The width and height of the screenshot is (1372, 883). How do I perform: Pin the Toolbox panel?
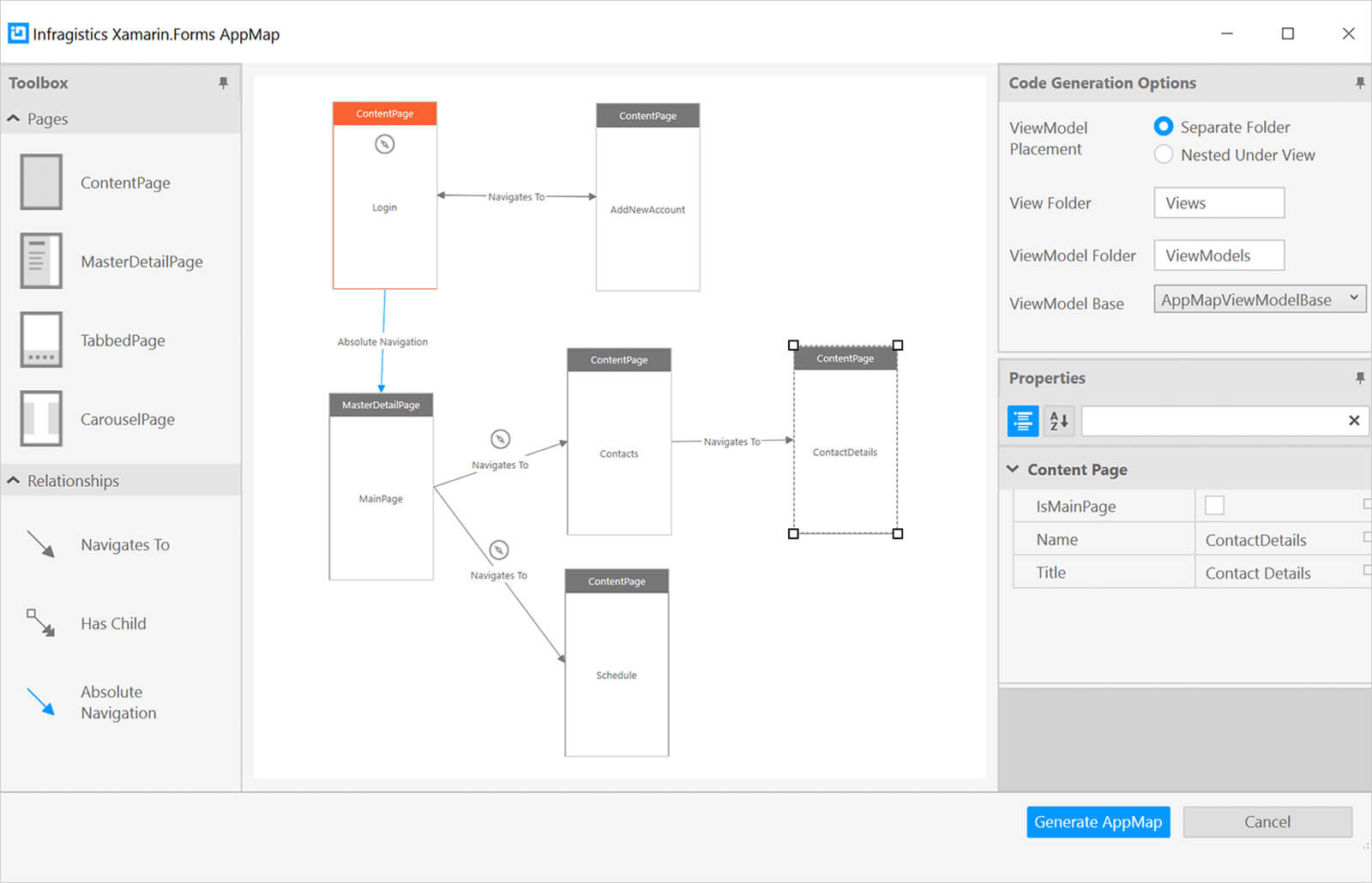pyautogui.click(x=223, y=83)
